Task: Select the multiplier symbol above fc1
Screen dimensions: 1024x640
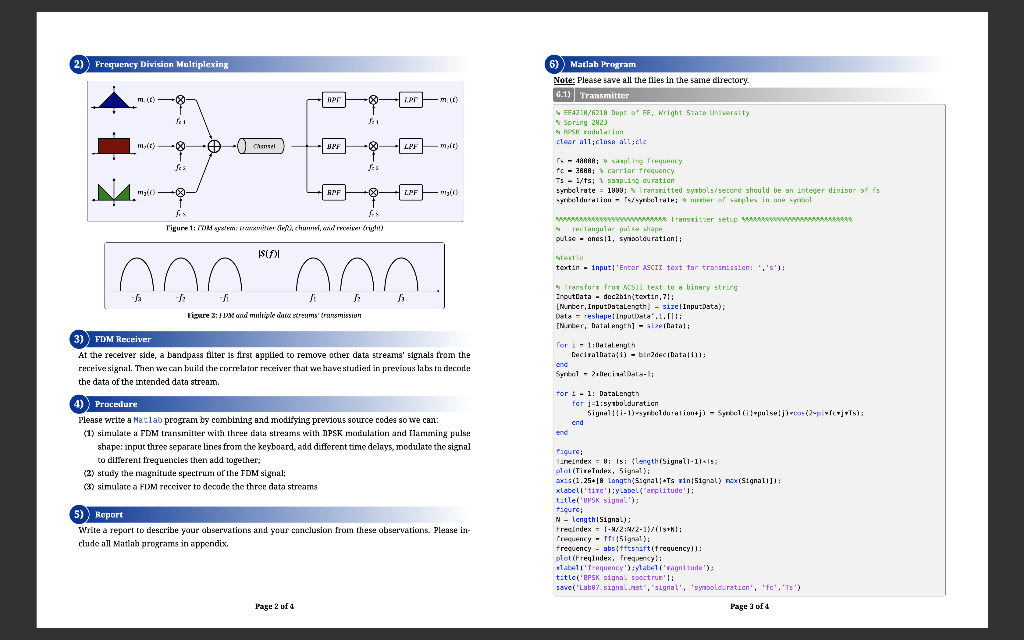Action: point(180,99)
